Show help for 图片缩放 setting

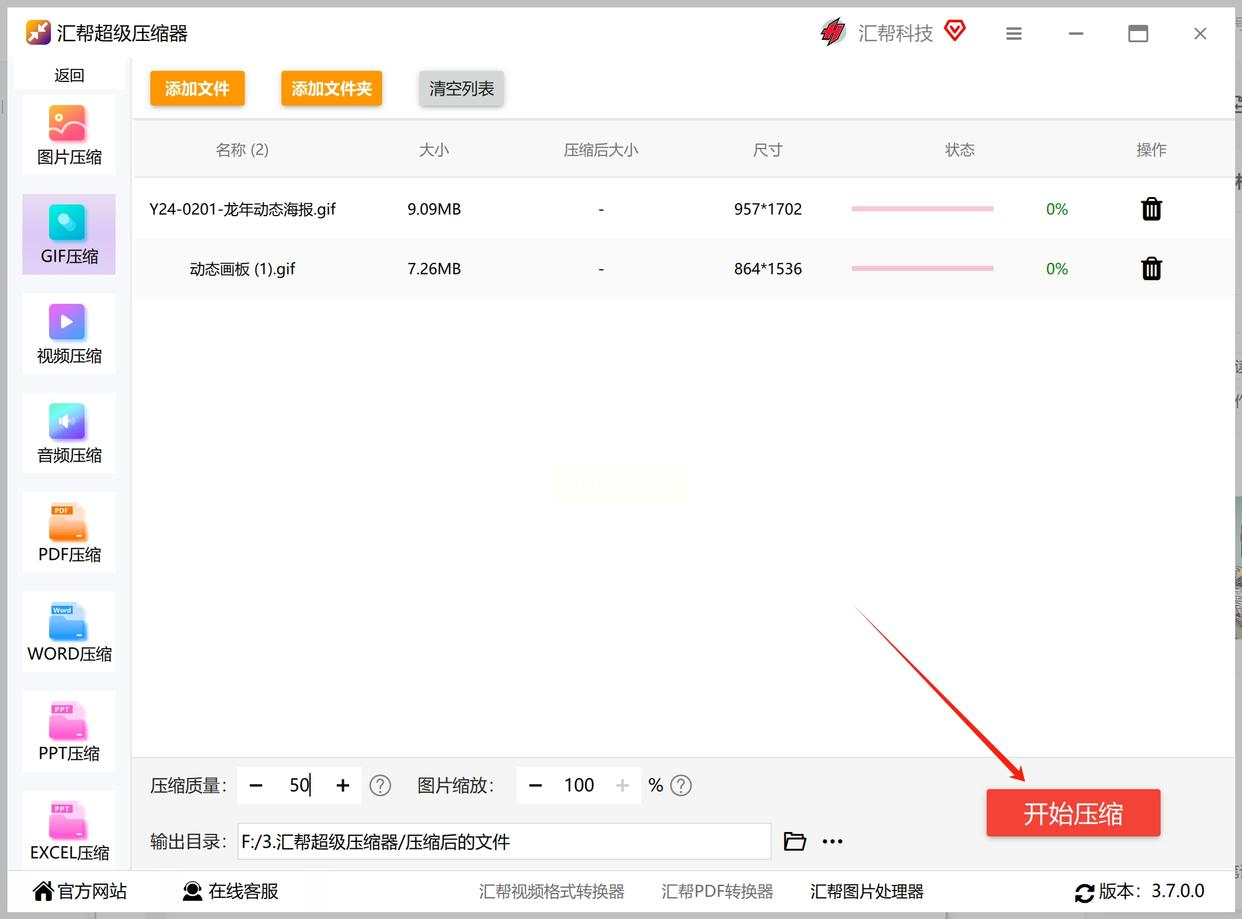click(x=681, y=785)
